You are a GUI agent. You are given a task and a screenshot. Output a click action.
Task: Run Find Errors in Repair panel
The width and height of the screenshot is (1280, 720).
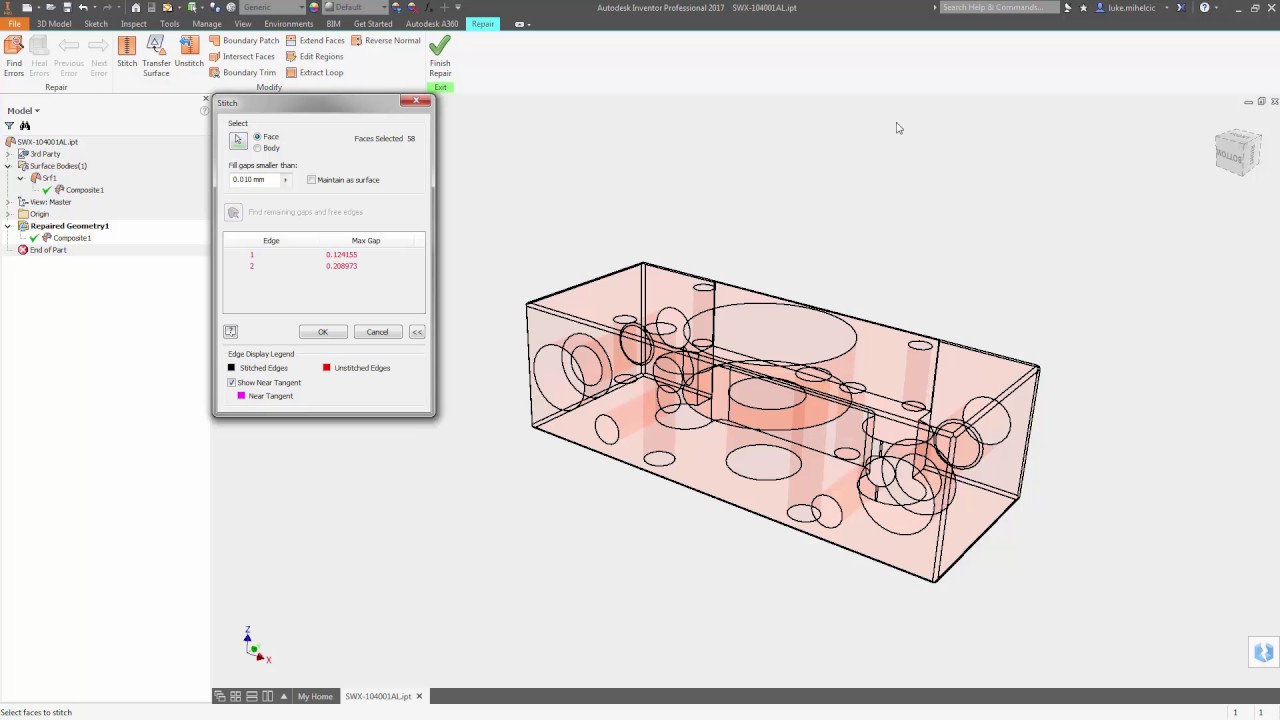point(14,56)
